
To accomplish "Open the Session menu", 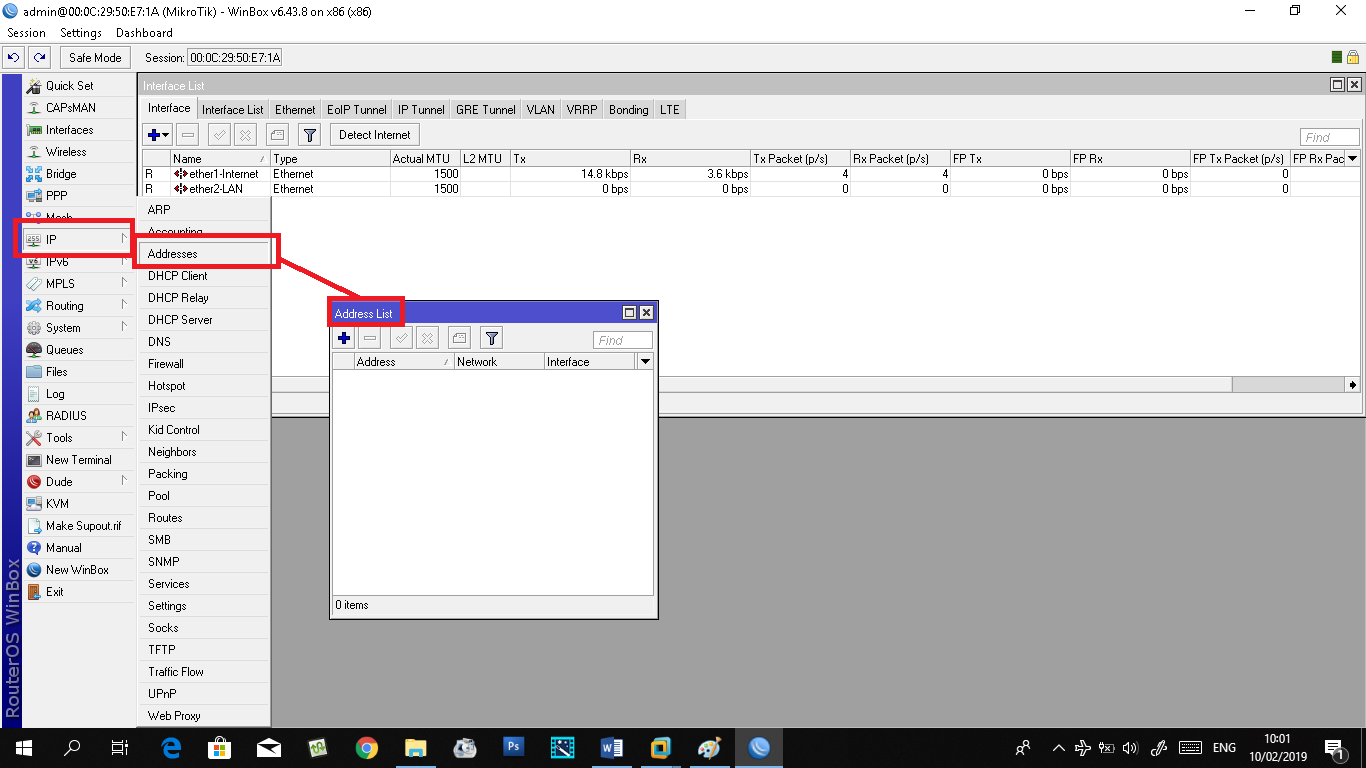I will [x=27, y=33].
